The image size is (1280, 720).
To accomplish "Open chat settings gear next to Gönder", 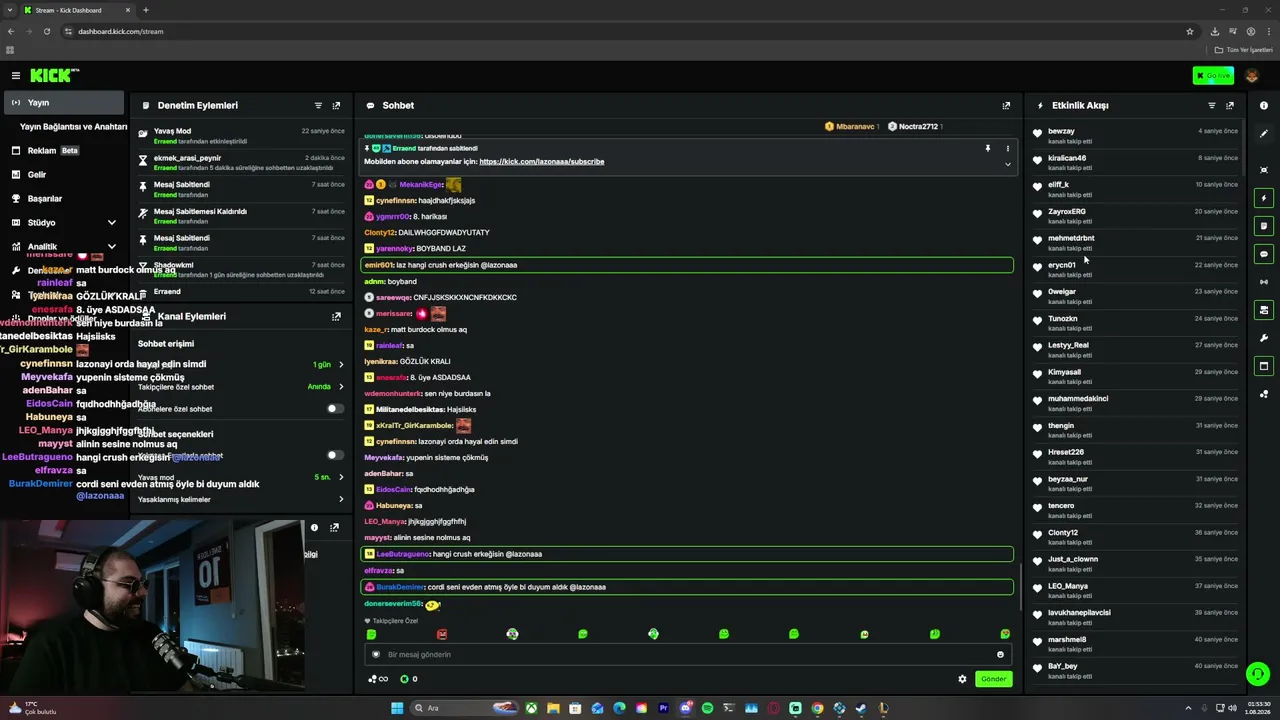I will [963, 679].
